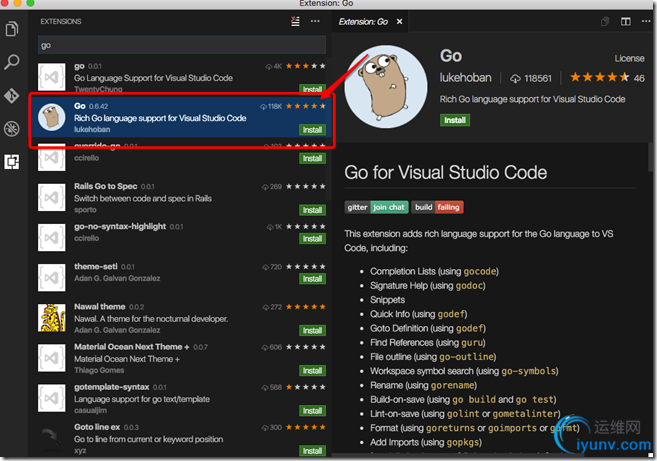Click the star rating of Goto line ex
657x461 pixels.
(306, 427)
